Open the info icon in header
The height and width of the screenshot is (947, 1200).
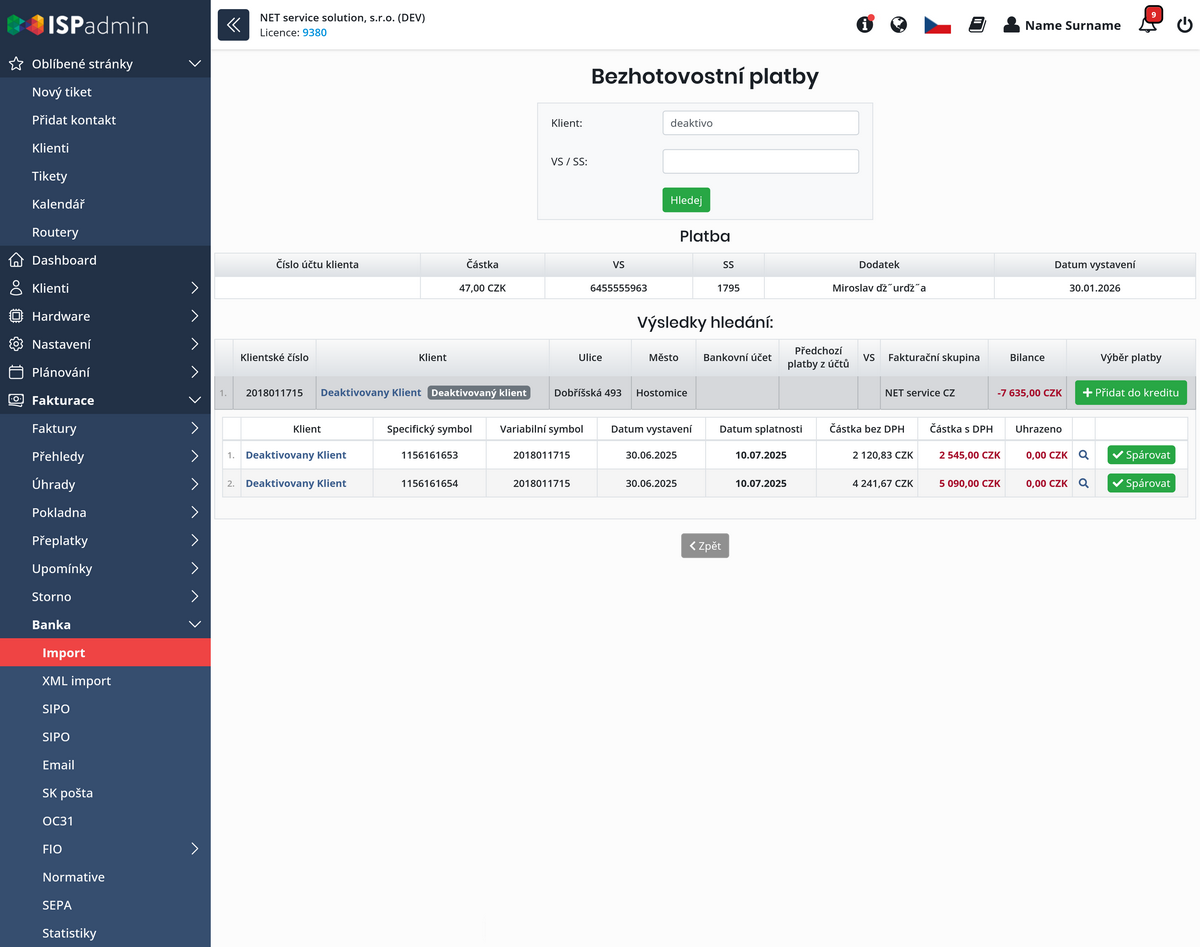pyautogui.click(x=865, y=25)
